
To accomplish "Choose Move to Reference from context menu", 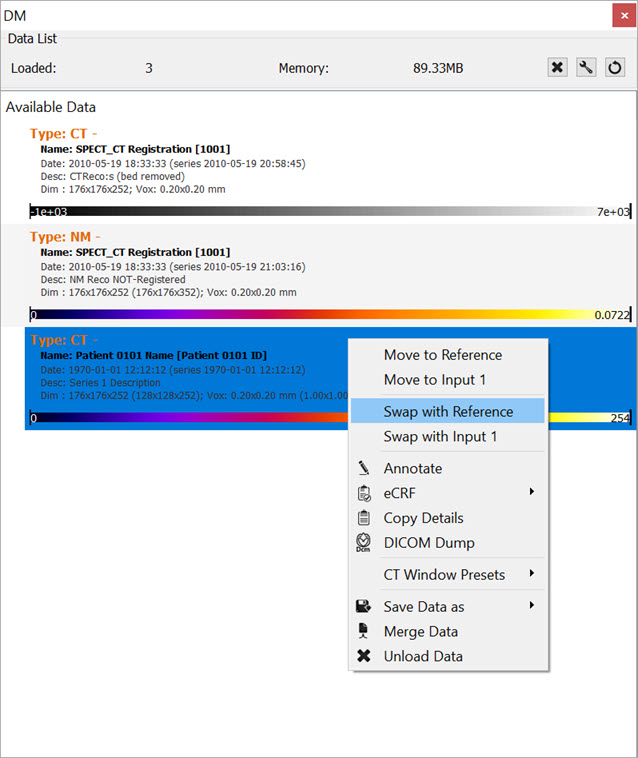I will point(442,355).
